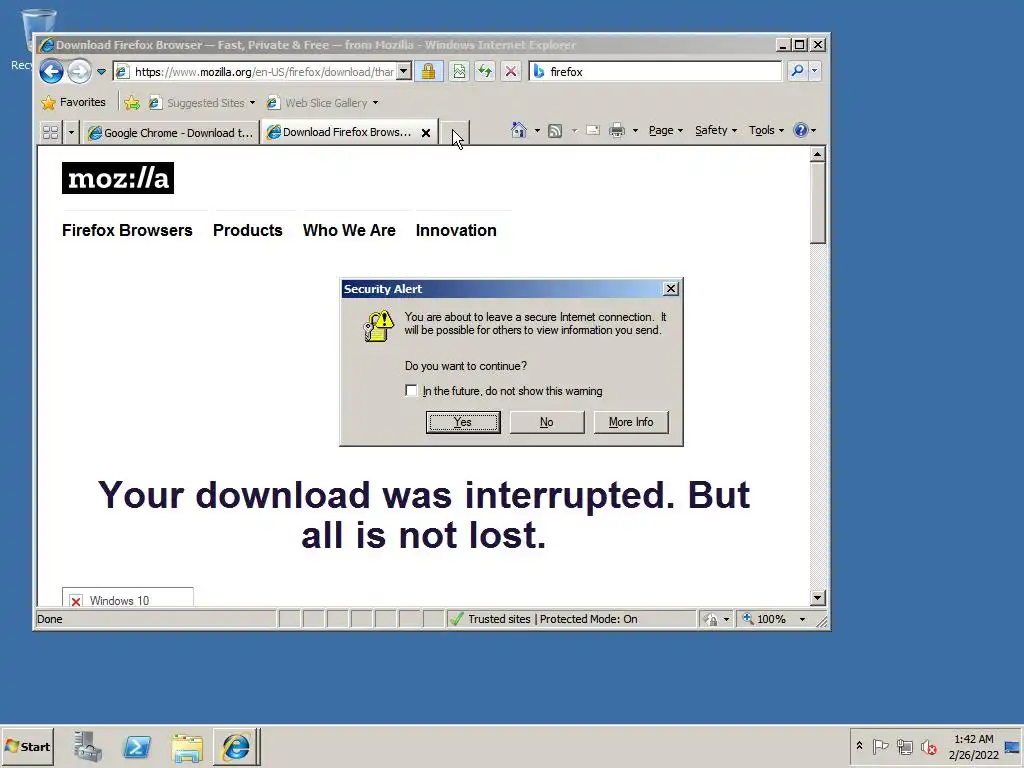Click the vertical scrollbar thumb

818,202
